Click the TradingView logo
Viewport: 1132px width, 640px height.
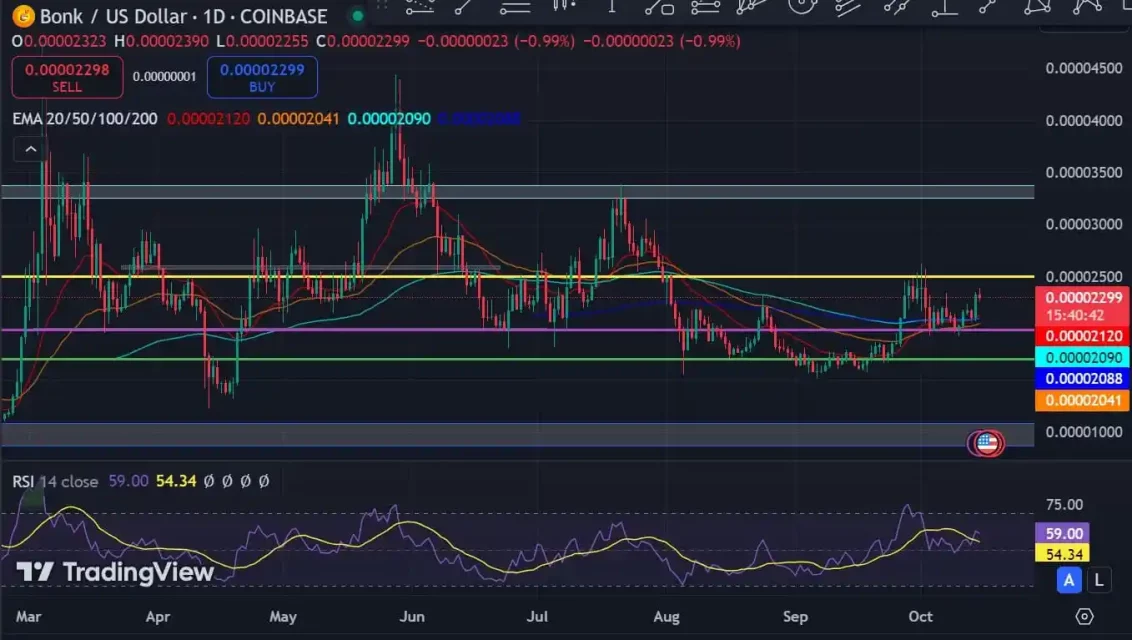116,572
